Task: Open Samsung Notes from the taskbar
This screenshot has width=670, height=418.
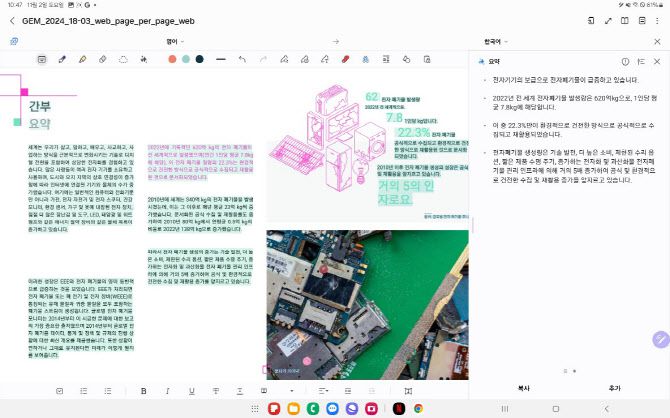Action: 274,409
